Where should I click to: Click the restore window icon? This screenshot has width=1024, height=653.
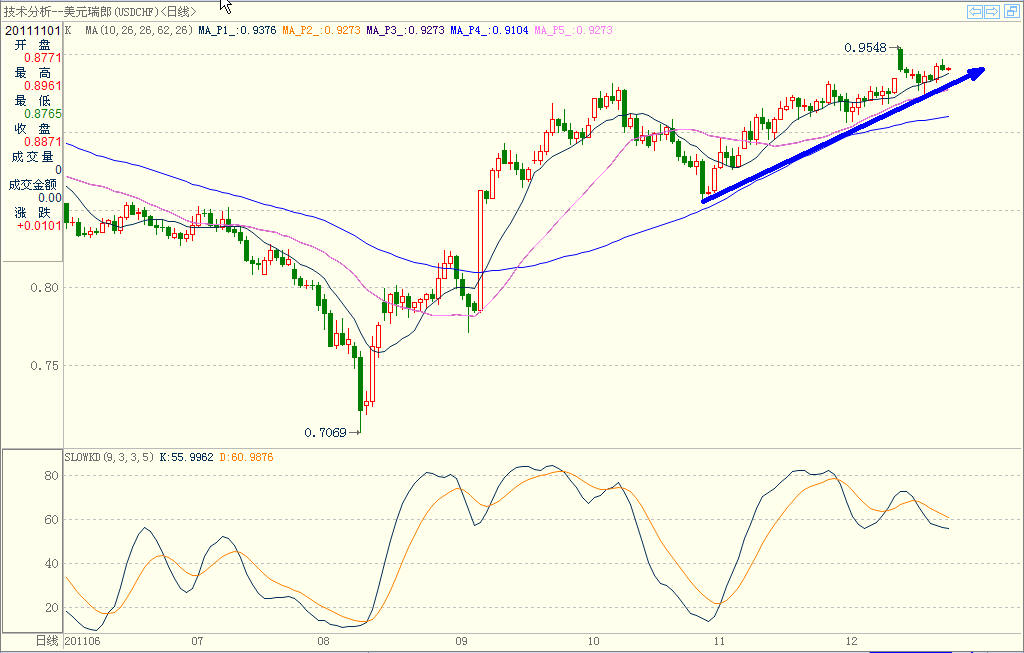pos(1011,11)
